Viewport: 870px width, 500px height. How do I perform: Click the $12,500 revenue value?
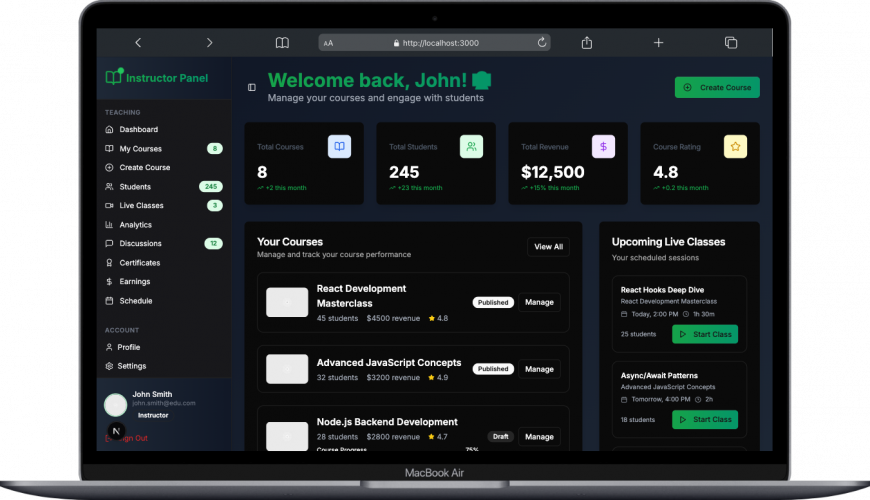553,172
